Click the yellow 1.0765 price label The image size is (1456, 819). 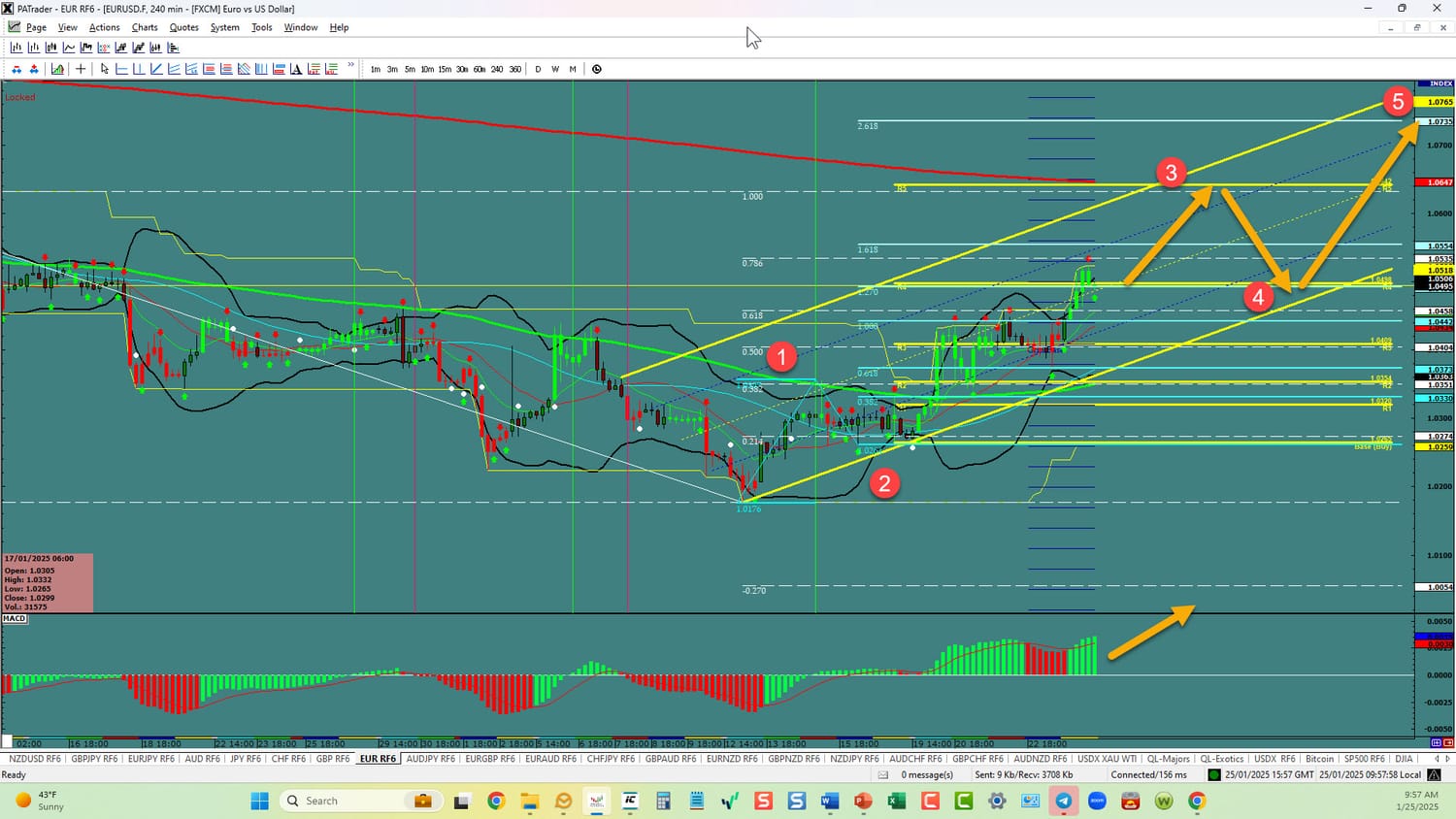(1435, 102)
